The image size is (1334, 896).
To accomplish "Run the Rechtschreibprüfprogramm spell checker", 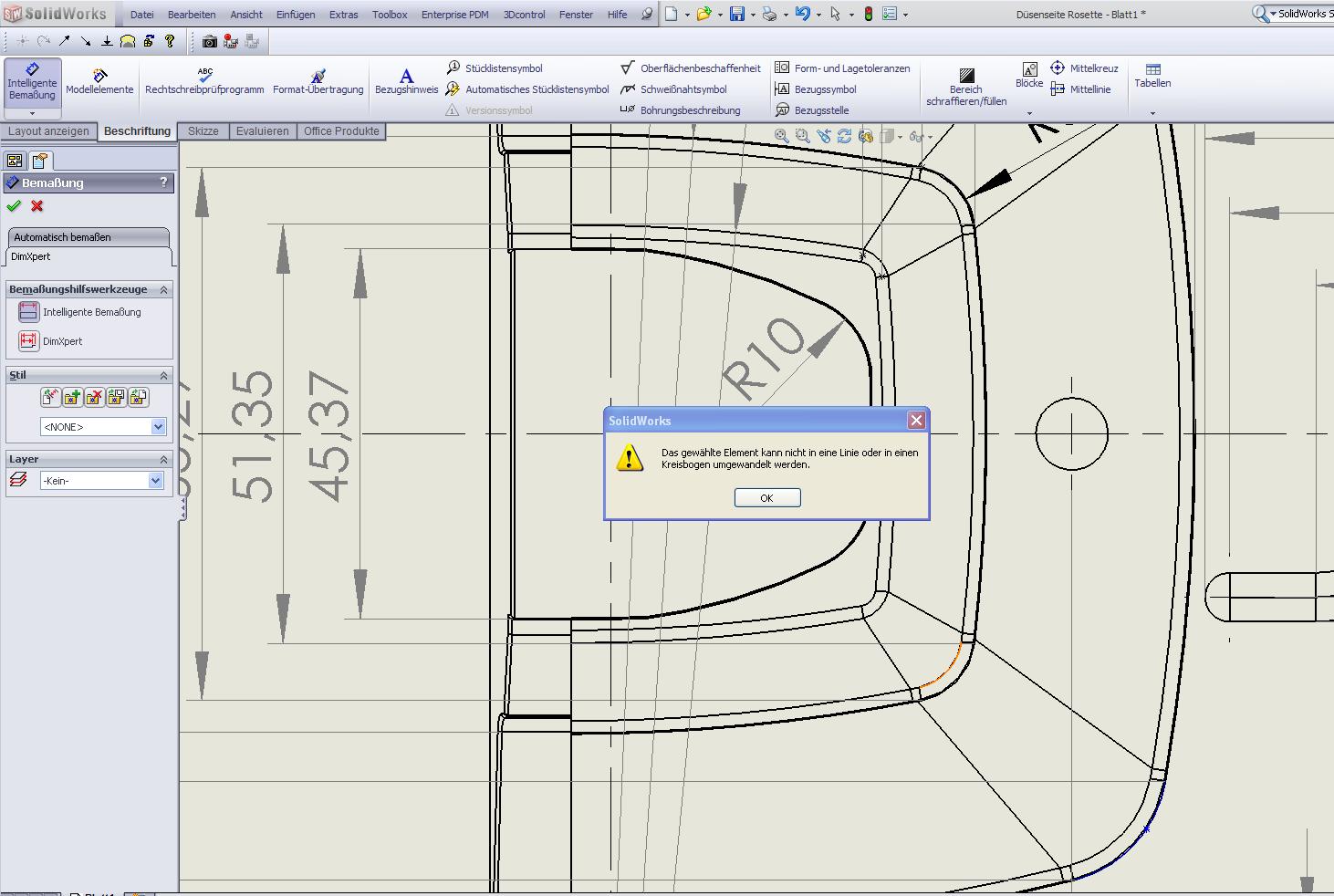I will (x=204, y=82).
